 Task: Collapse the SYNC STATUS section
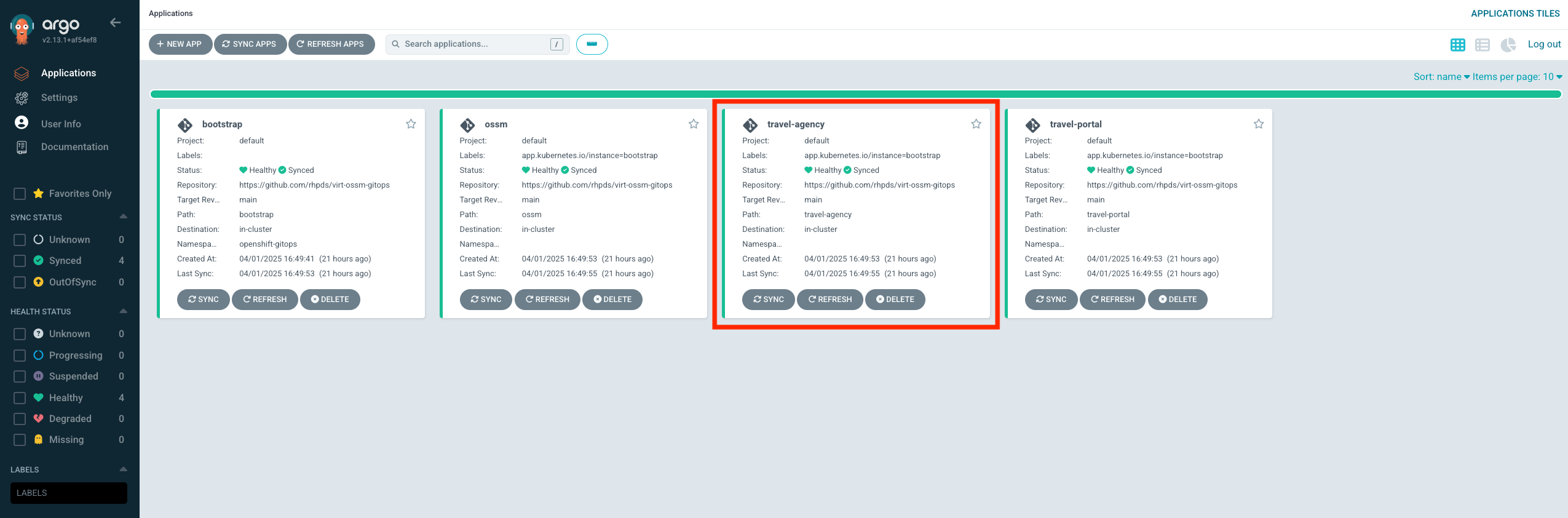[x=123, y=217]
